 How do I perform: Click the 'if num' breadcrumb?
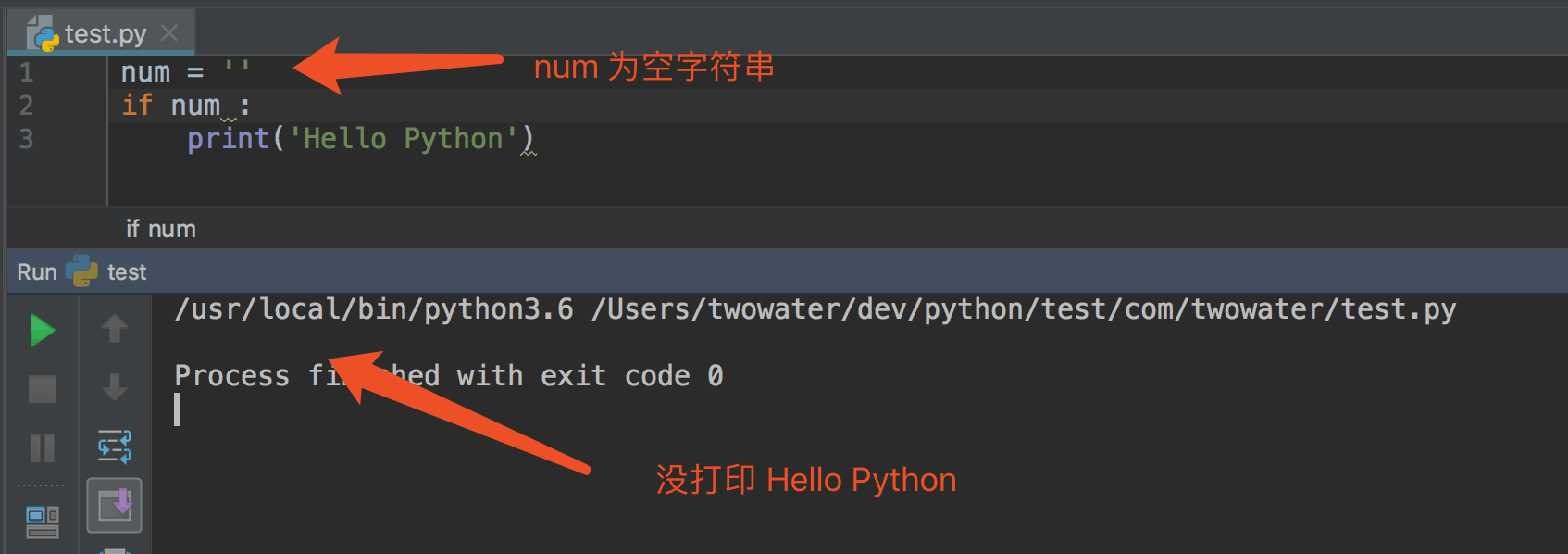tap(160, 229)
